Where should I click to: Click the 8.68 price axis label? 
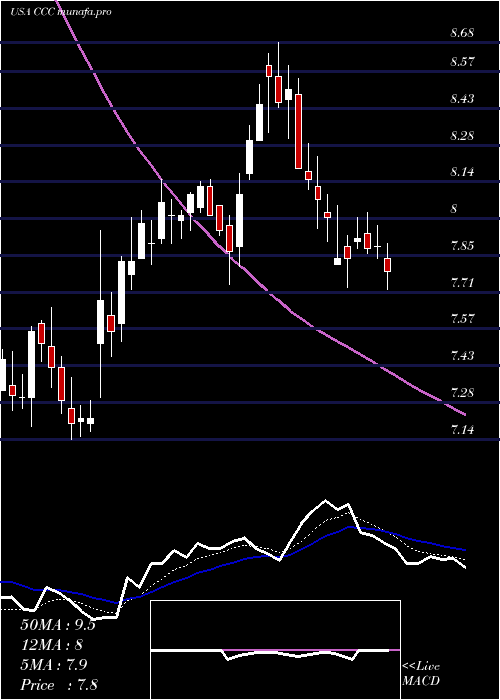pyautogui.click(x=462, y=33)
